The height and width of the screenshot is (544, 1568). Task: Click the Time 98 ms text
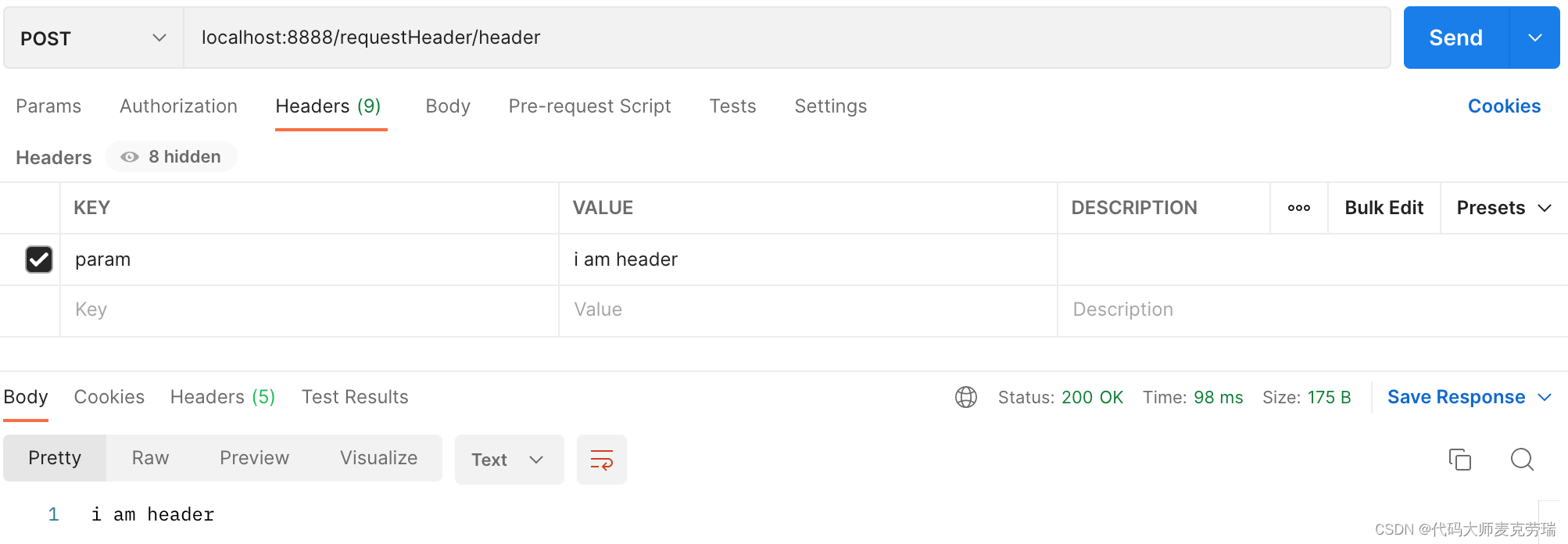tap(1193, 397)
